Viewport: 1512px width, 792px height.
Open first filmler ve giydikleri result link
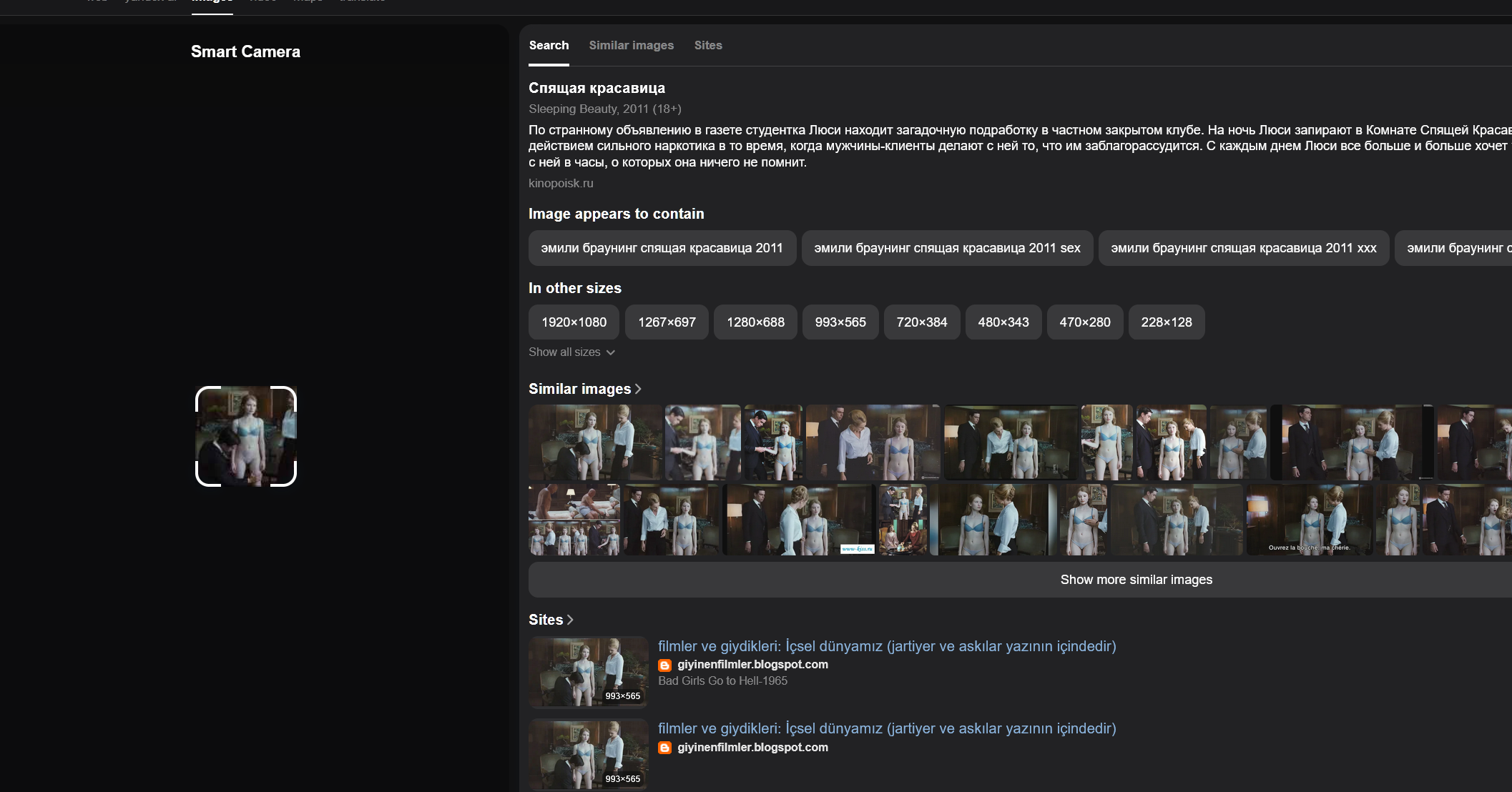[x=886, y=646]
